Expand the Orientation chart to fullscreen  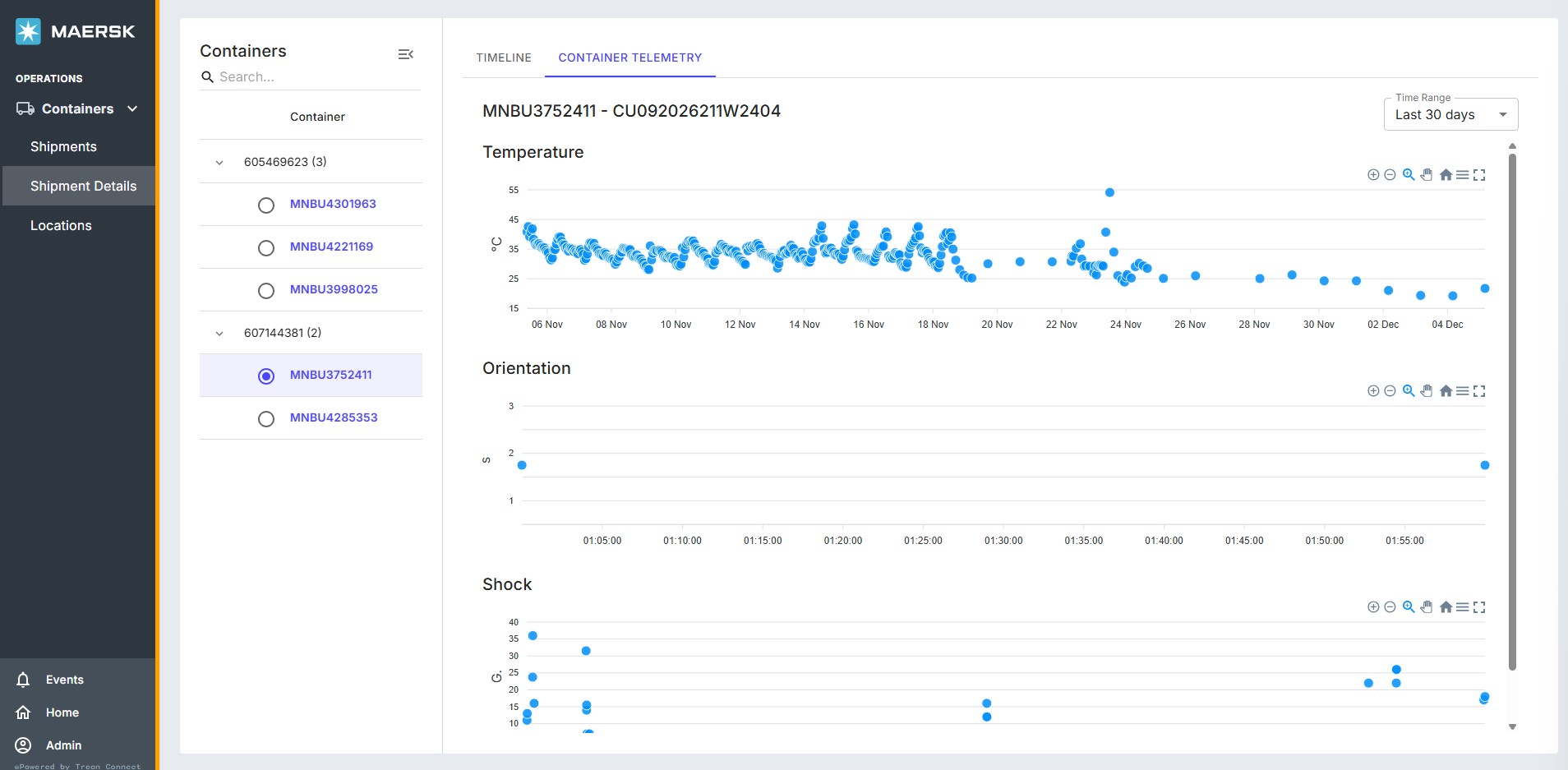(x=1479, y=391)
